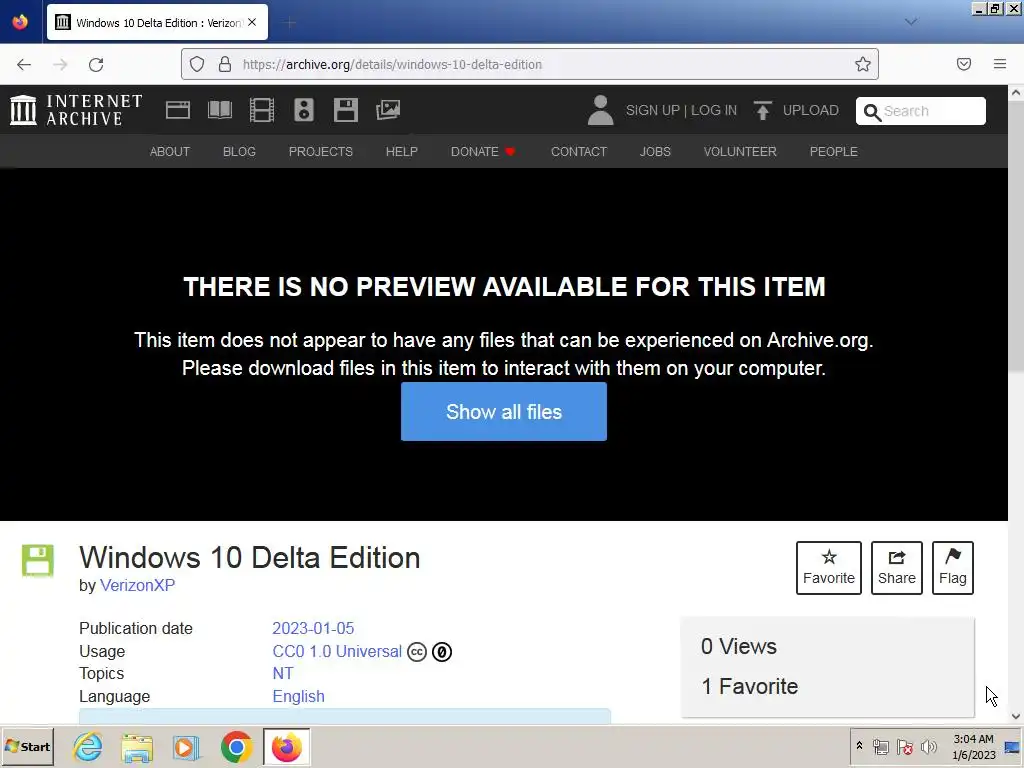
Task: Go back with the back arrow
Action: (24, 64)
